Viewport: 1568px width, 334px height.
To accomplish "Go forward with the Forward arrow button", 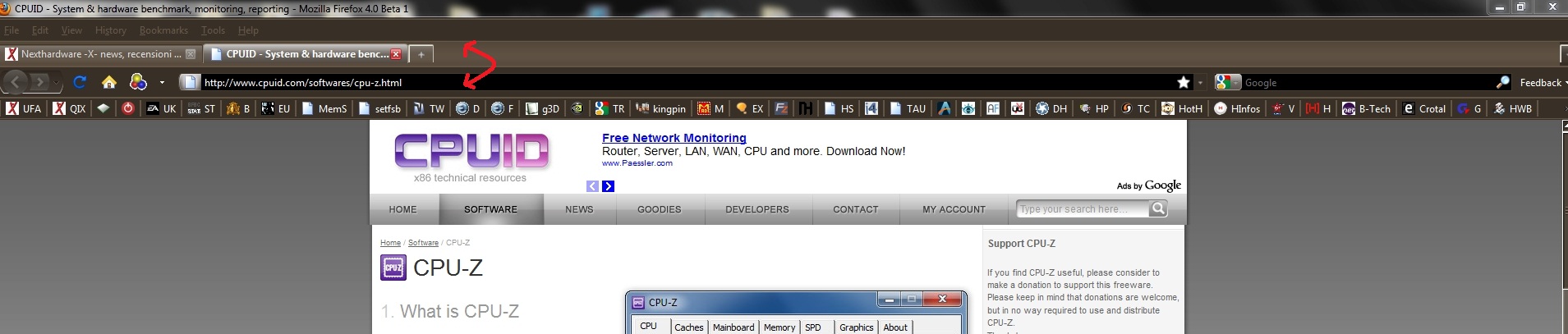I will tap(39, 82).
